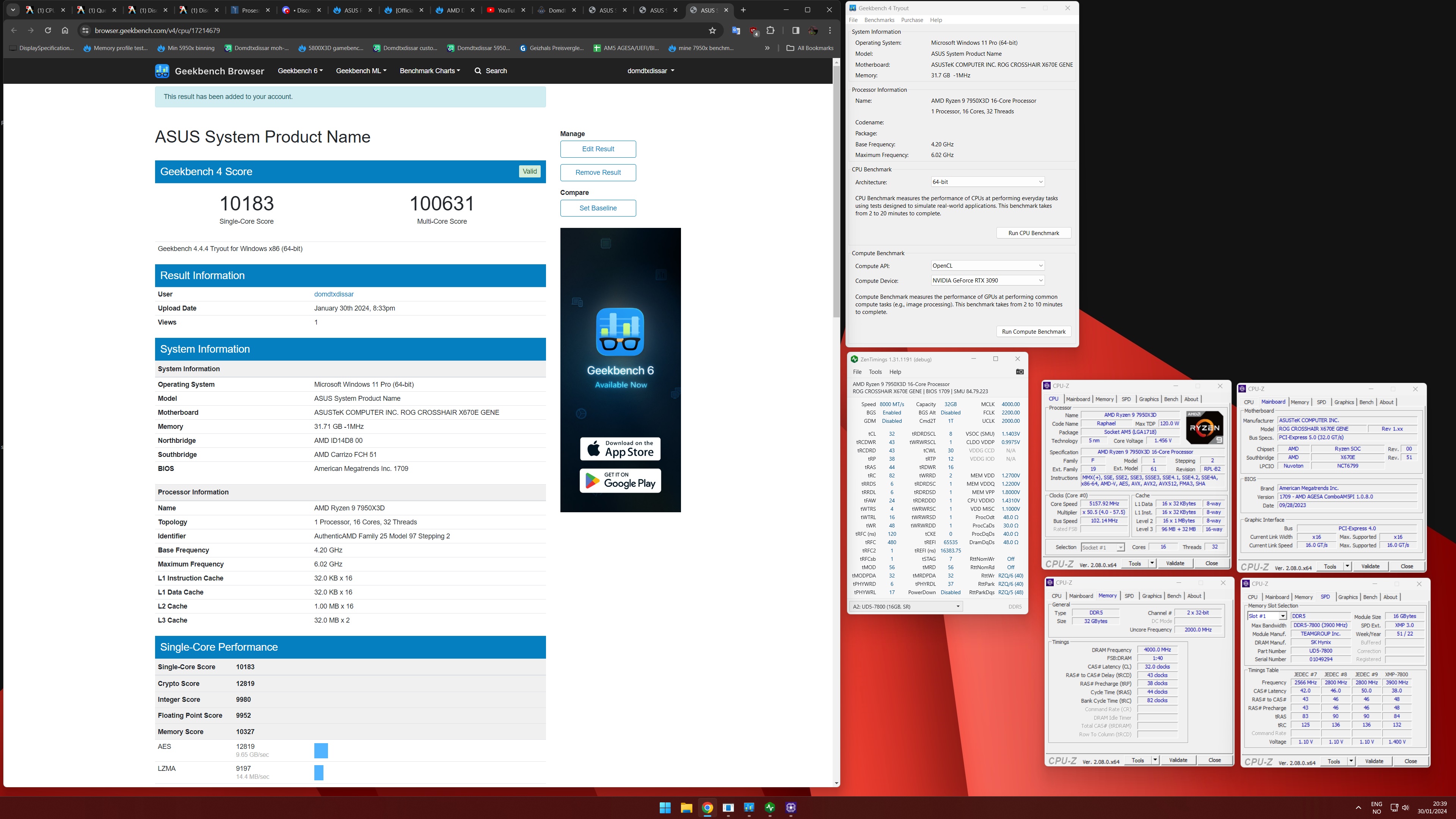This screenshot has height=819, width=1456.
Task: Click the Geekbench Browser logo icon
Action: [x=162, y=71]
